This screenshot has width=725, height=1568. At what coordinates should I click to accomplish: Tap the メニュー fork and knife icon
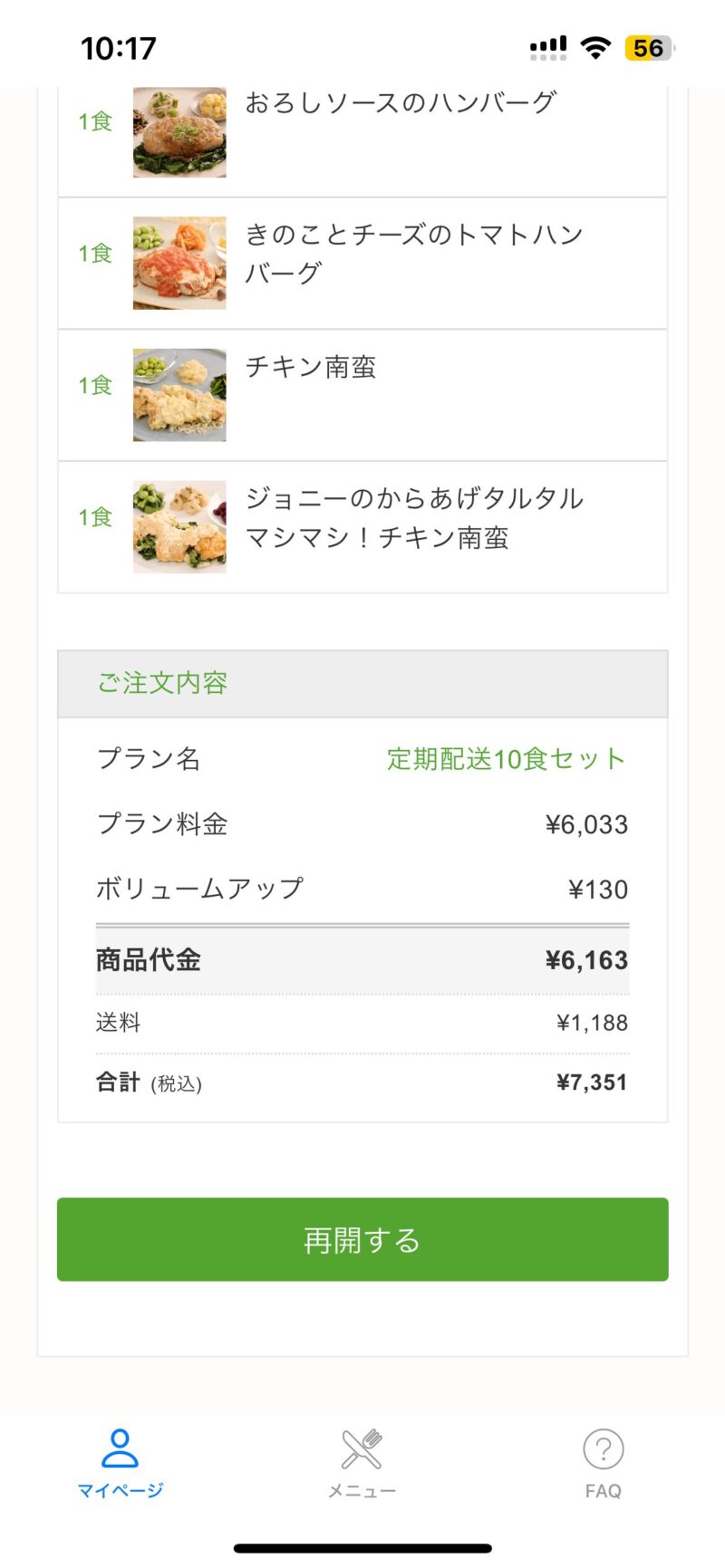362,1448
